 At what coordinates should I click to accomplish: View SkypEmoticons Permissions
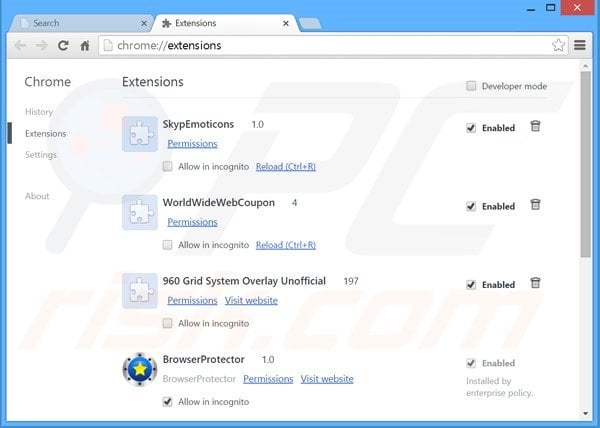pos(192,144)
